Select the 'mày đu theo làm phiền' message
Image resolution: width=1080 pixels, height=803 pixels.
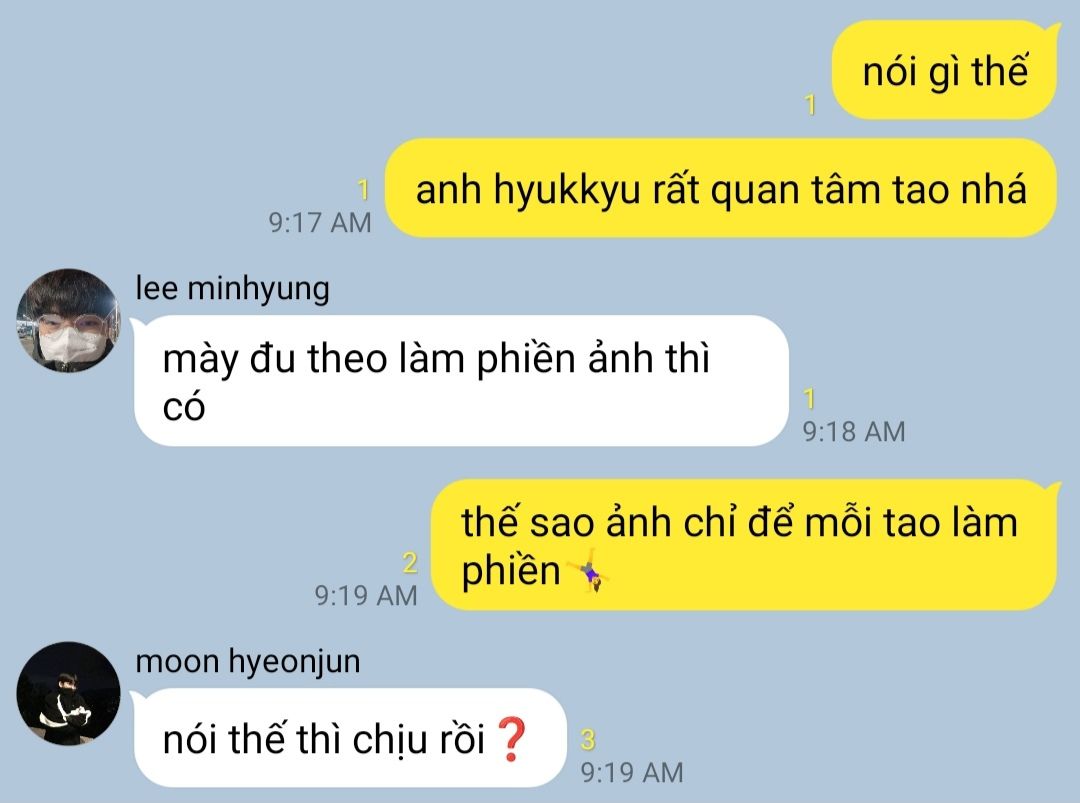click(x=461, y=381)
